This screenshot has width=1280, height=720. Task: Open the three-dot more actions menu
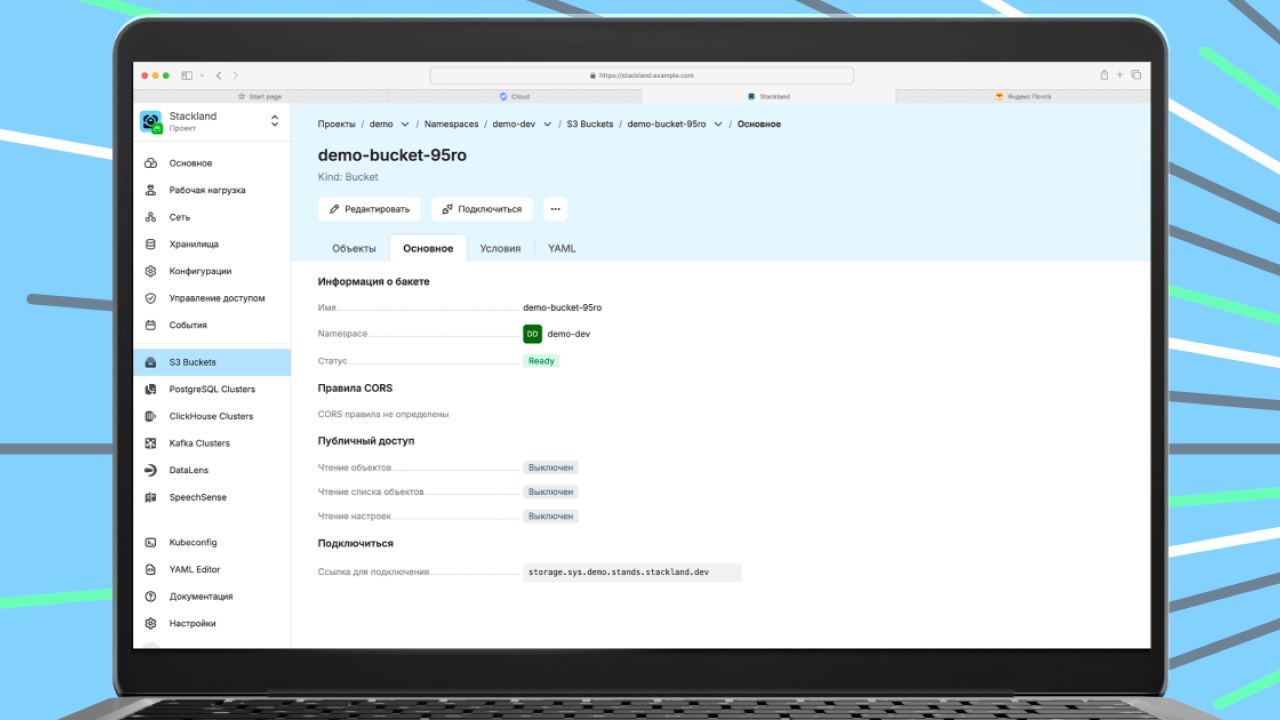(x=555, y=209)
